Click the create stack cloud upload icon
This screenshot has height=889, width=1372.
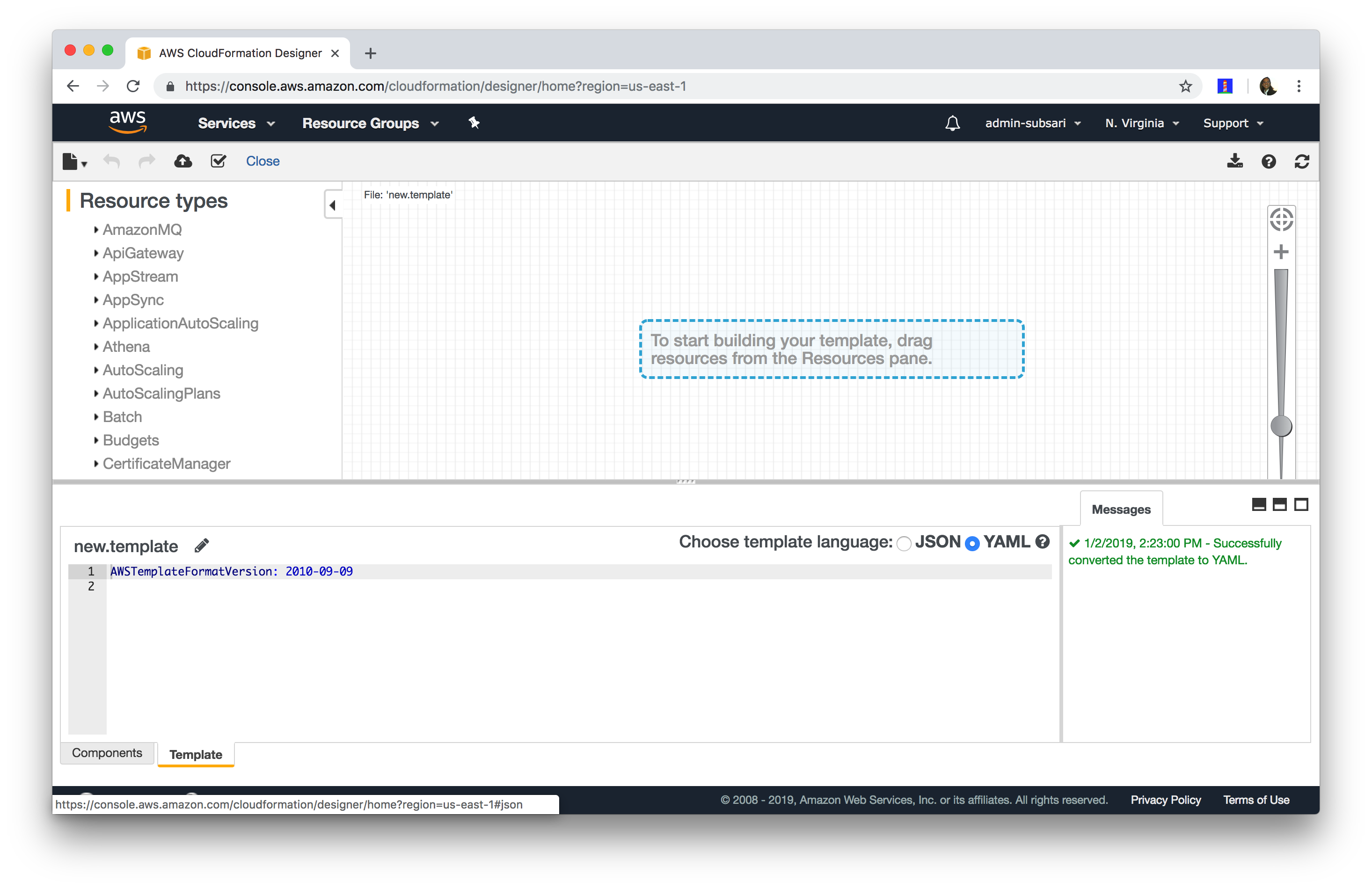[x=183, y=161]
